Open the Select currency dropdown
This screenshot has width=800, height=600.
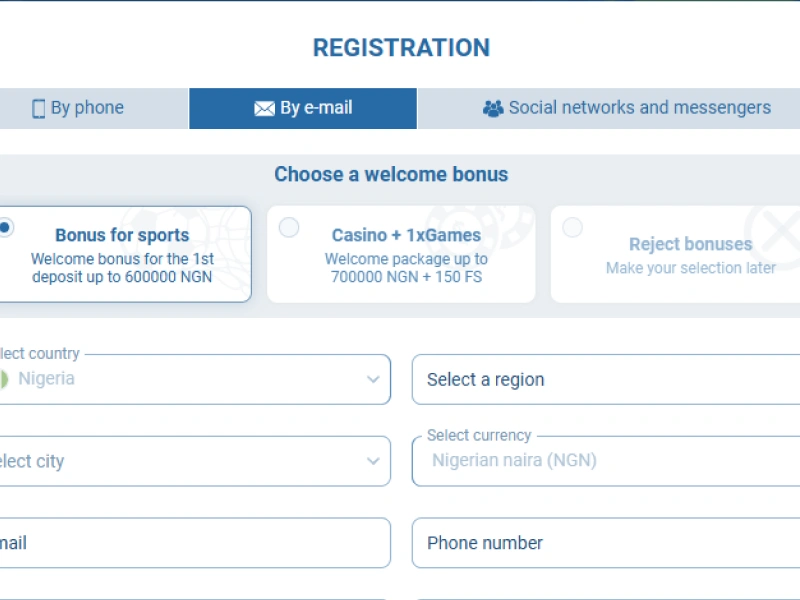pos(600,461)
